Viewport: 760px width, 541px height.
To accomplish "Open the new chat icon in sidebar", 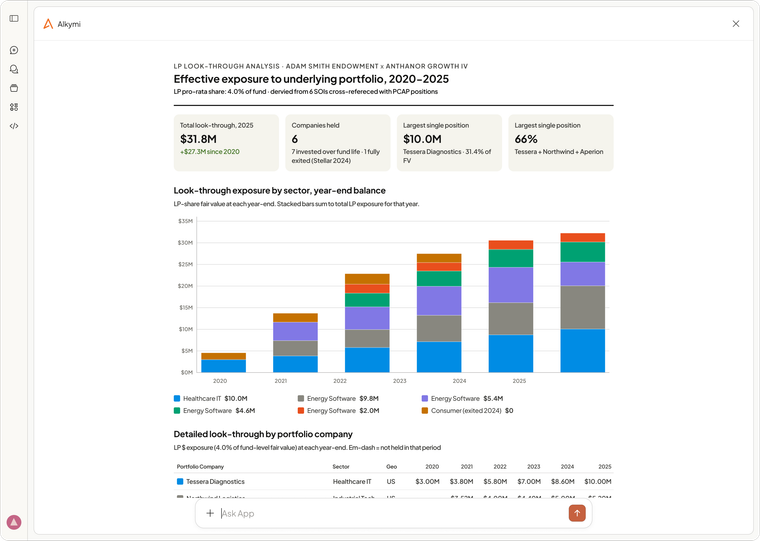I will [14, 50].
